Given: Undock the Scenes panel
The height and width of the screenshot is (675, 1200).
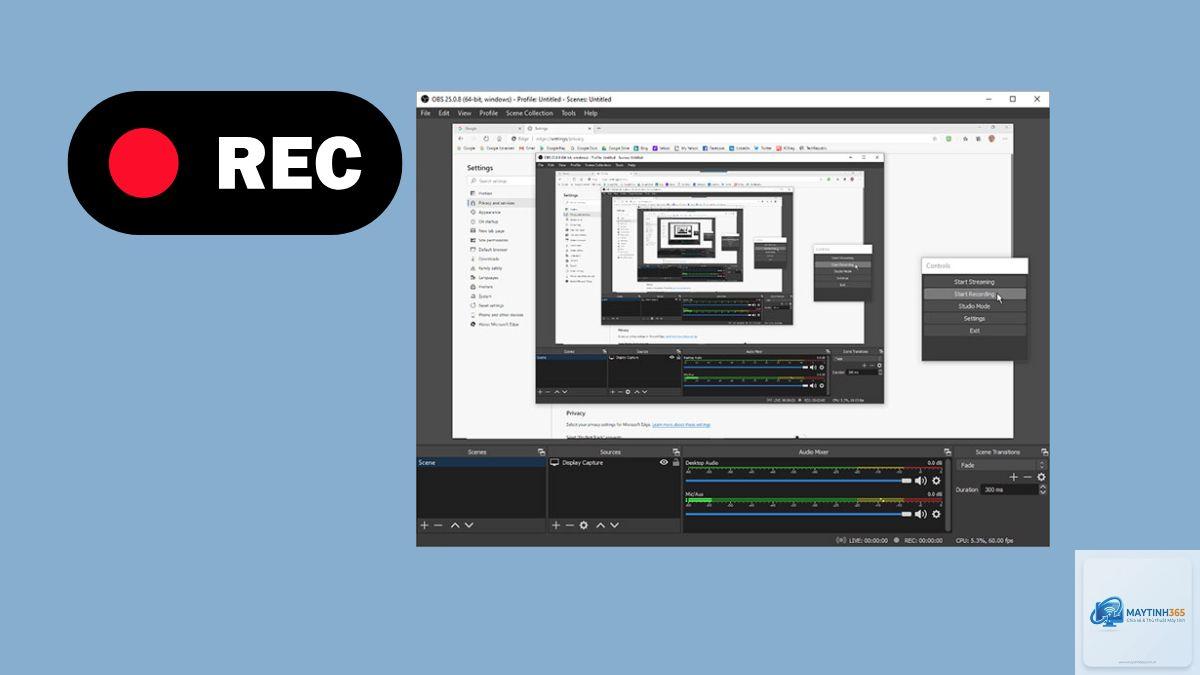Looking at the screenshot, I should pos(541,452).
